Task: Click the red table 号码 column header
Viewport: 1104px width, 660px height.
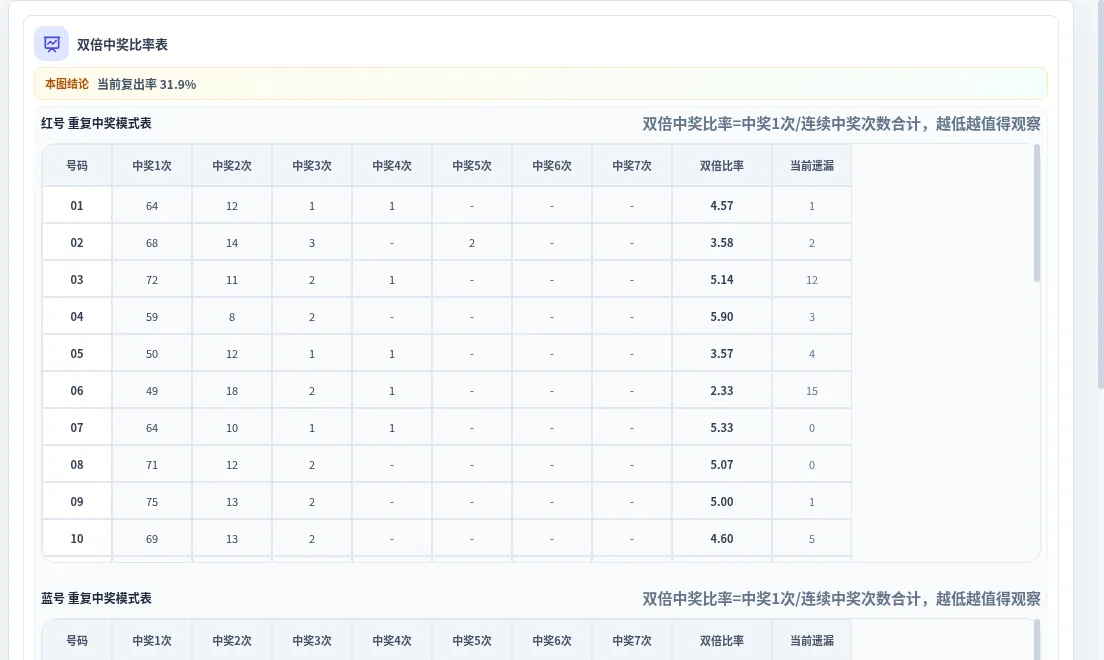Action: (77, 166)
